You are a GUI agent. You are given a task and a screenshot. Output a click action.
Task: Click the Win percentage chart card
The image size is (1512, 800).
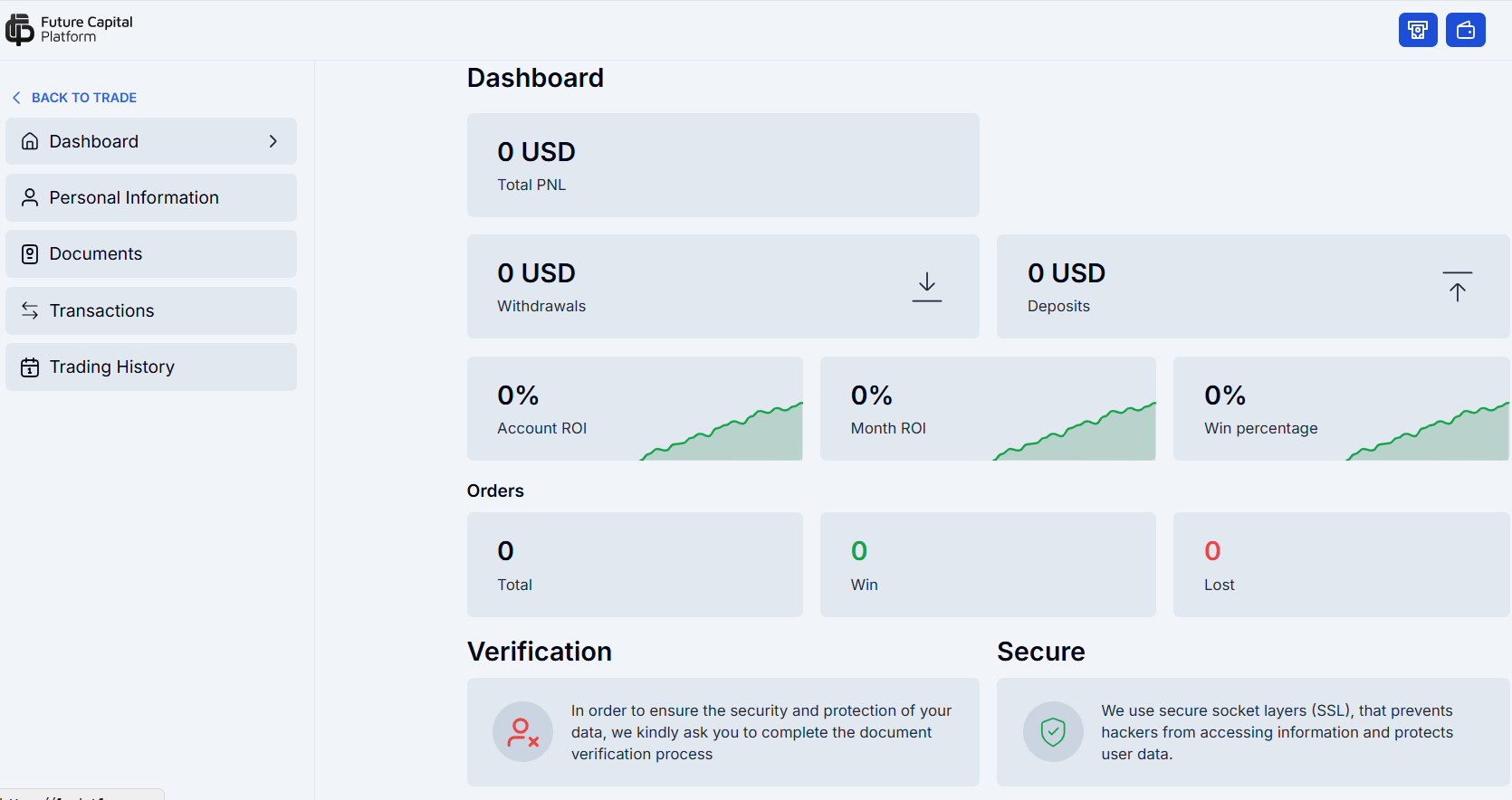pyautogui.click(x=1341, y=408)
